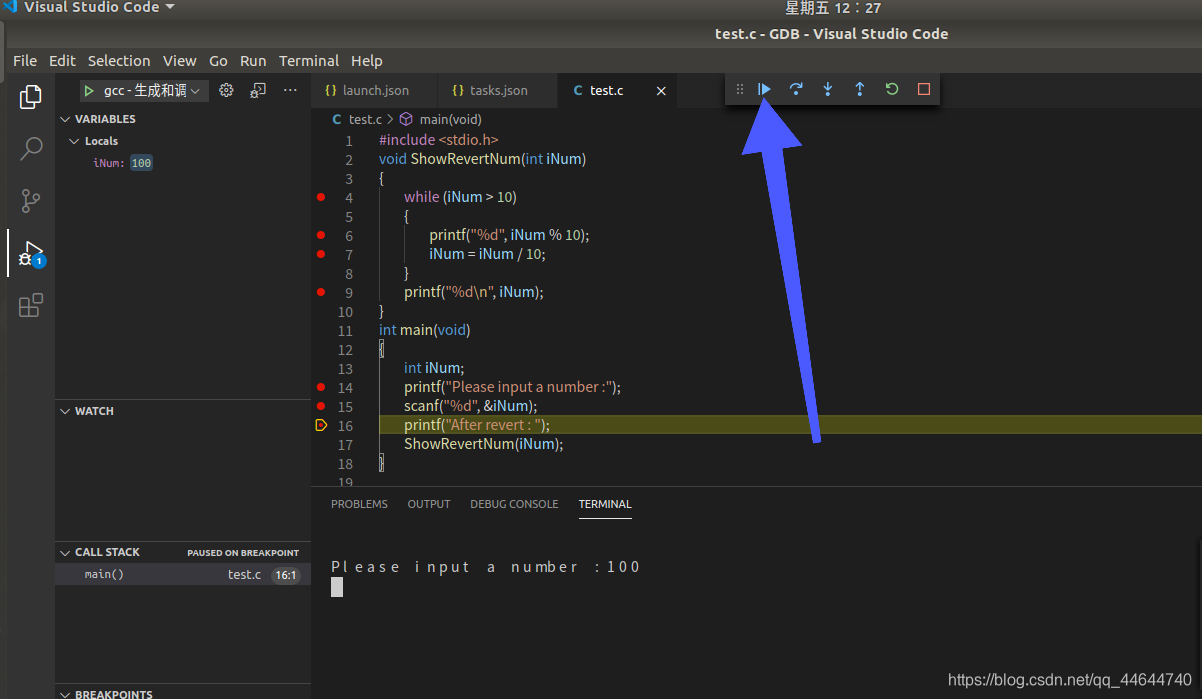This screenshot has height=699, width=1202.
Task: Click code line 17 ShowRevertNum(iNum)
Action: [484, 444]
